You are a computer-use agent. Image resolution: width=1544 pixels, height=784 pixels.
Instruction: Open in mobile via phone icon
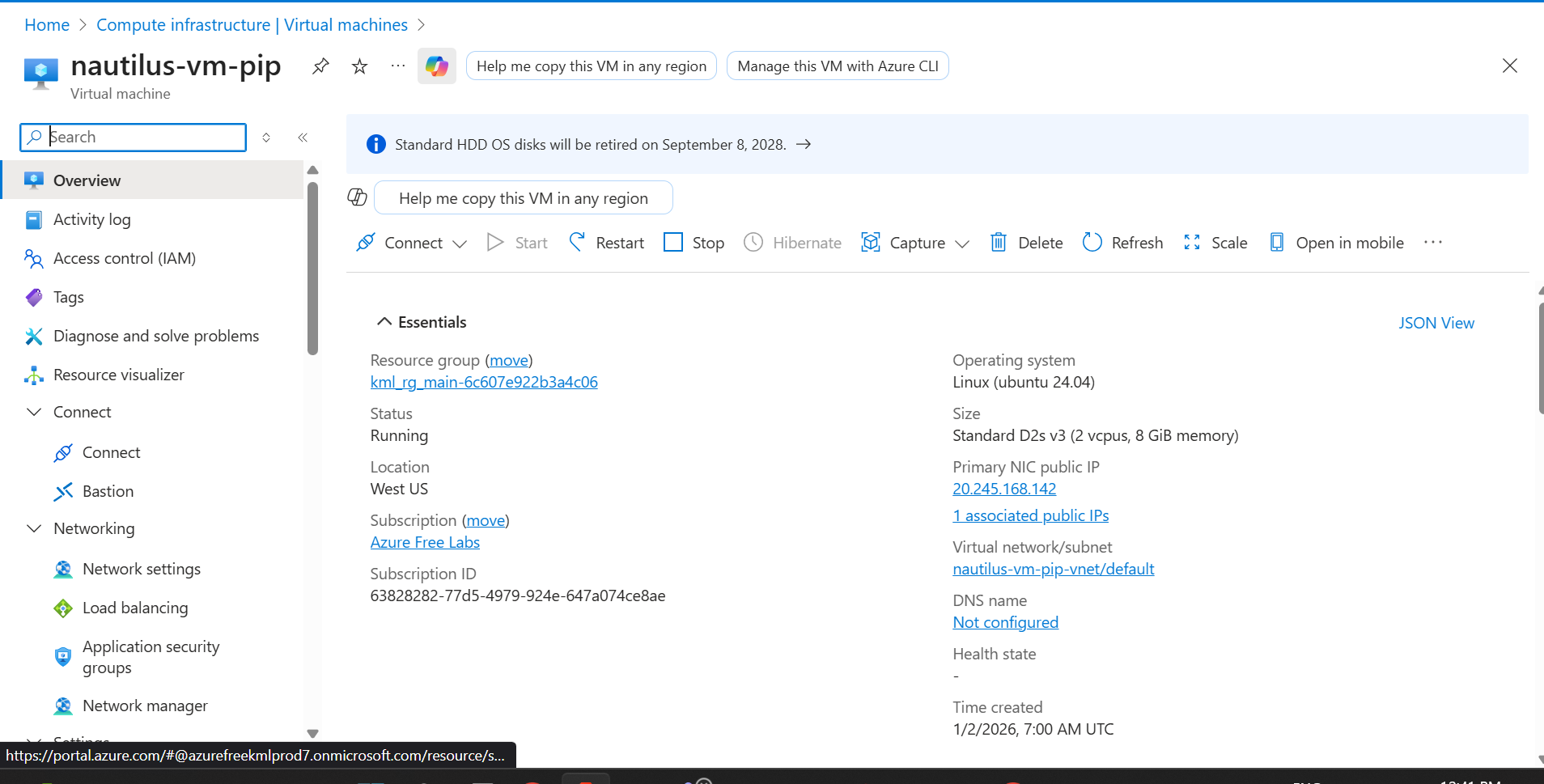pyautogui.click(x=1276, y=242)
